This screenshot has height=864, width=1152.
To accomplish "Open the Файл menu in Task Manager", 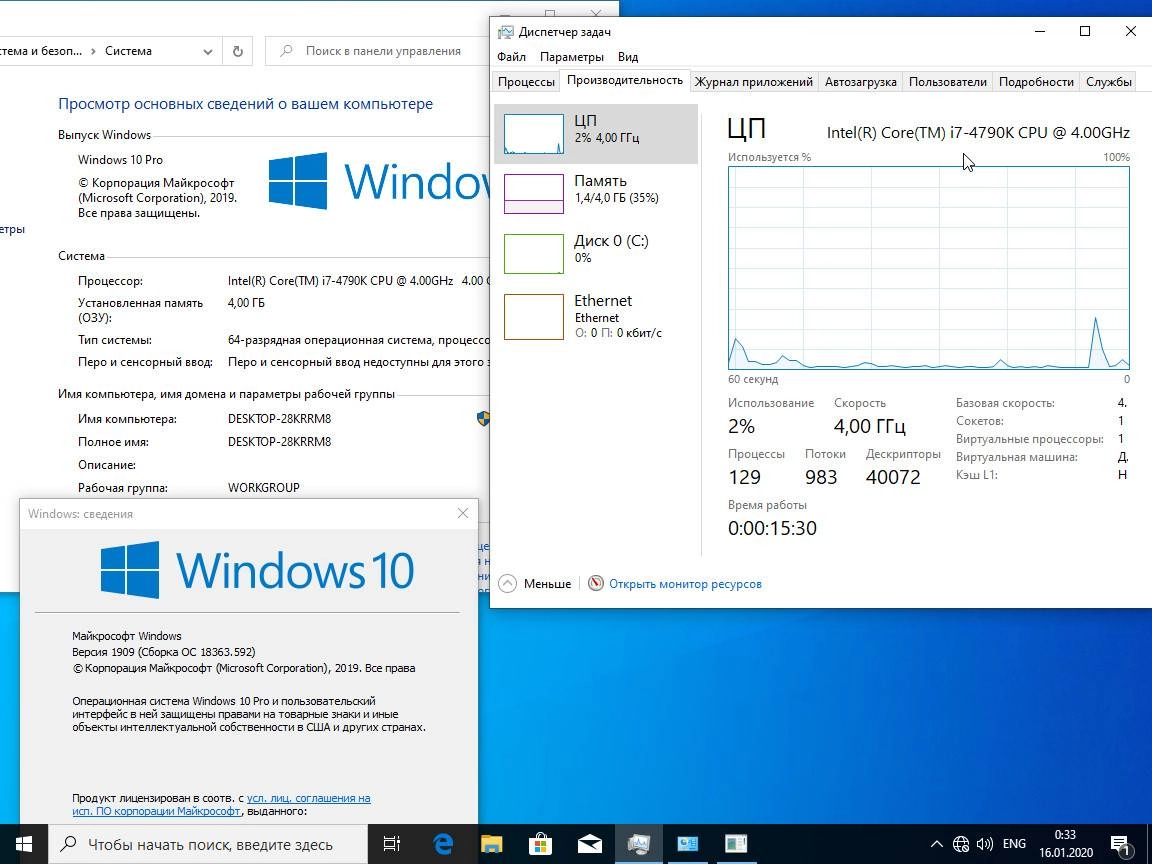I will tap(511, 57).
